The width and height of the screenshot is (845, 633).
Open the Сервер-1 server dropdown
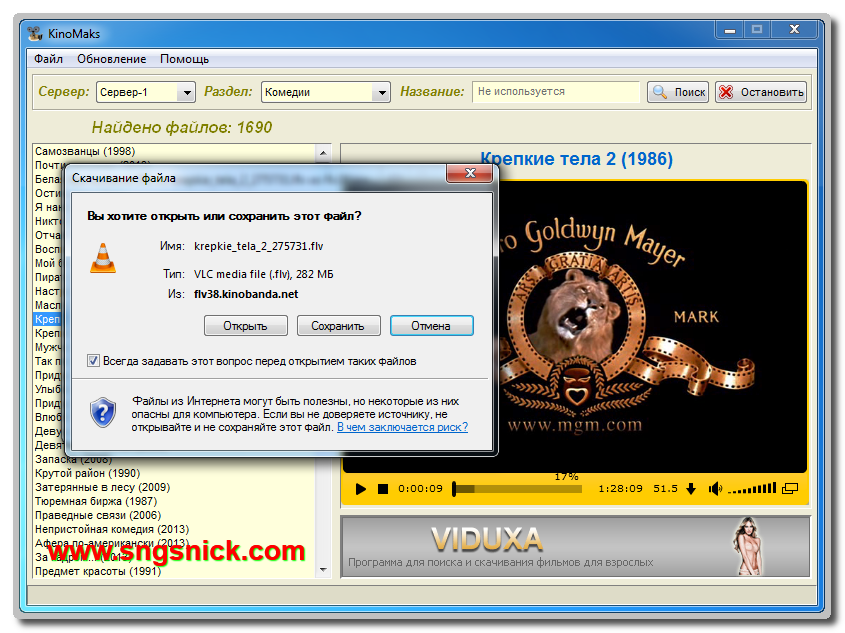tap(146, 92)
